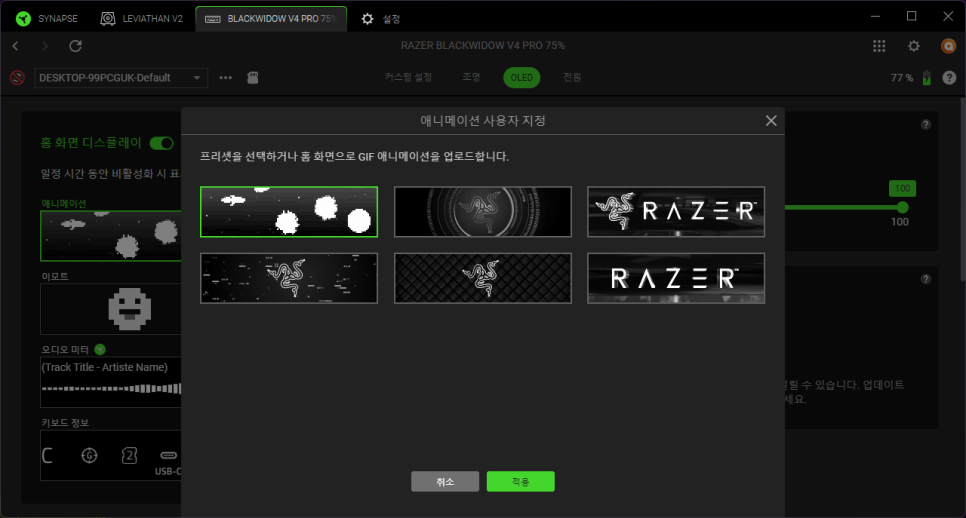Click the 애니메이션 label in left panel
Image resolution: width=966 pixels, height=518 pixels.
64,203
